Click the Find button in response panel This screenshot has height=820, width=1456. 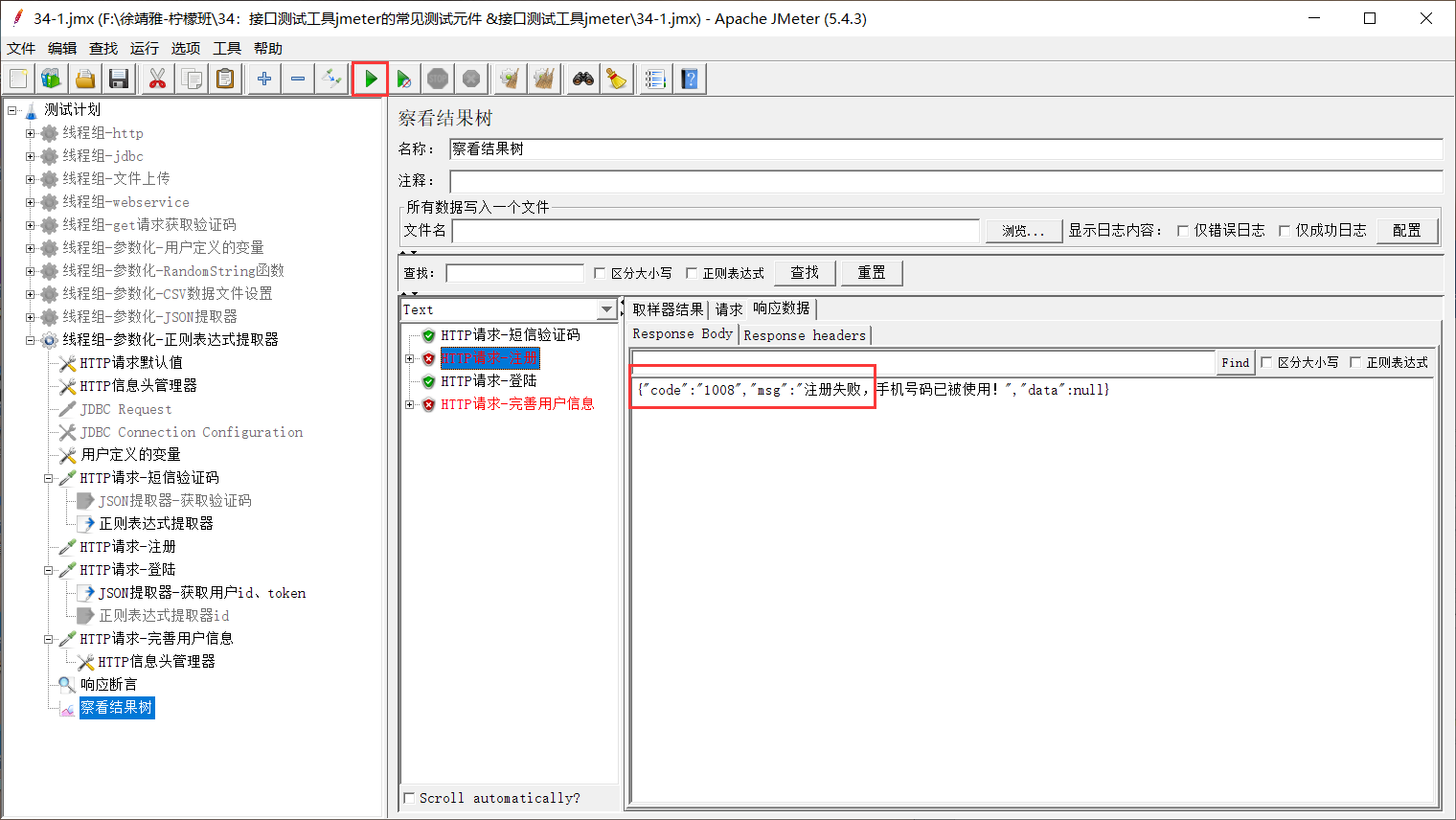coord(1235,362)
